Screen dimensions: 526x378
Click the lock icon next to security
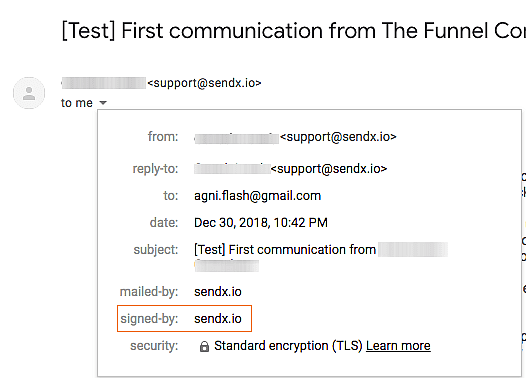coord(204,346)
